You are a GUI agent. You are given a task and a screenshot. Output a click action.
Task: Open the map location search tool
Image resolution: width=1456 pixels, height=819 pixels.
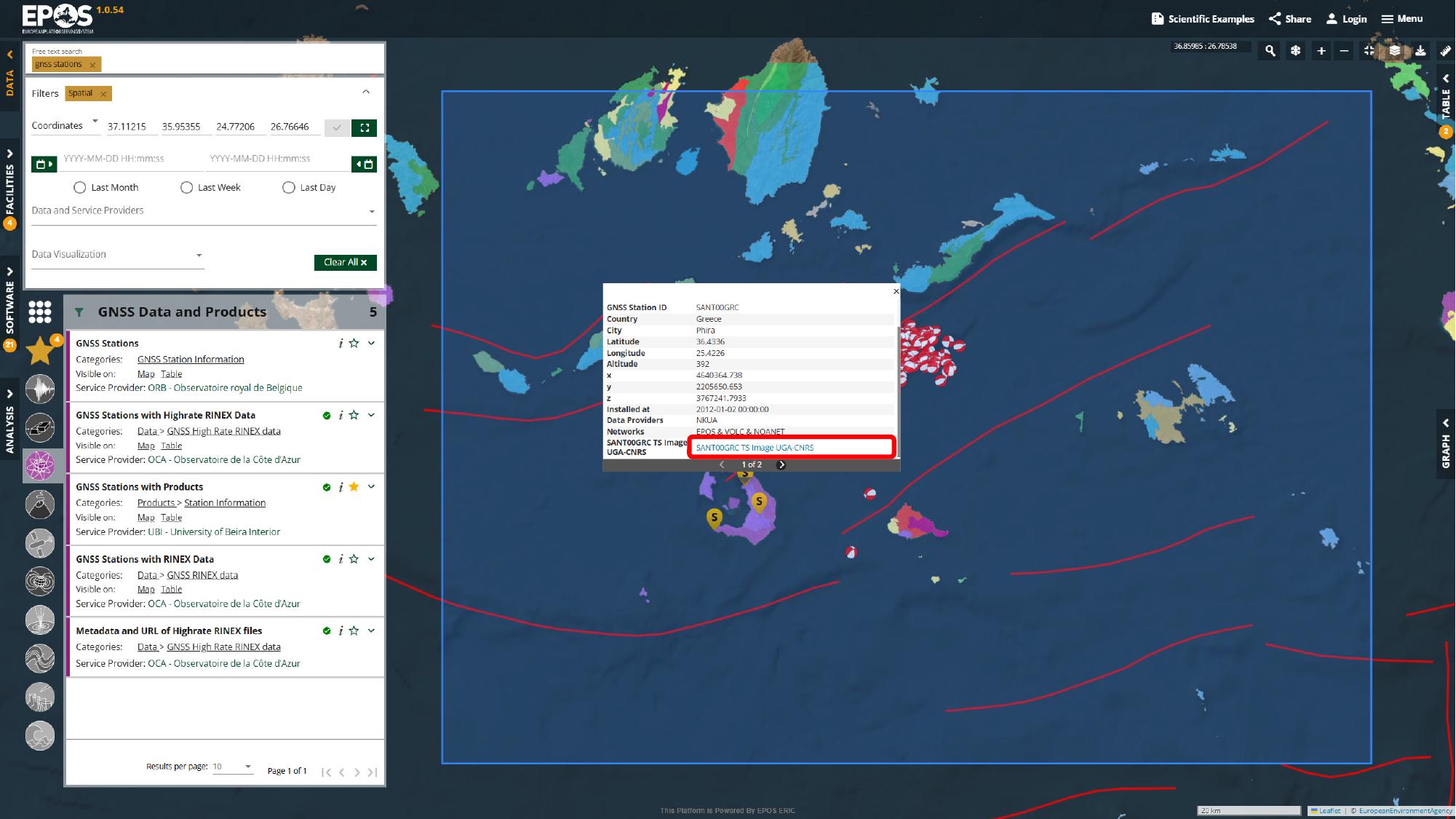click(x=1270, y=51)
